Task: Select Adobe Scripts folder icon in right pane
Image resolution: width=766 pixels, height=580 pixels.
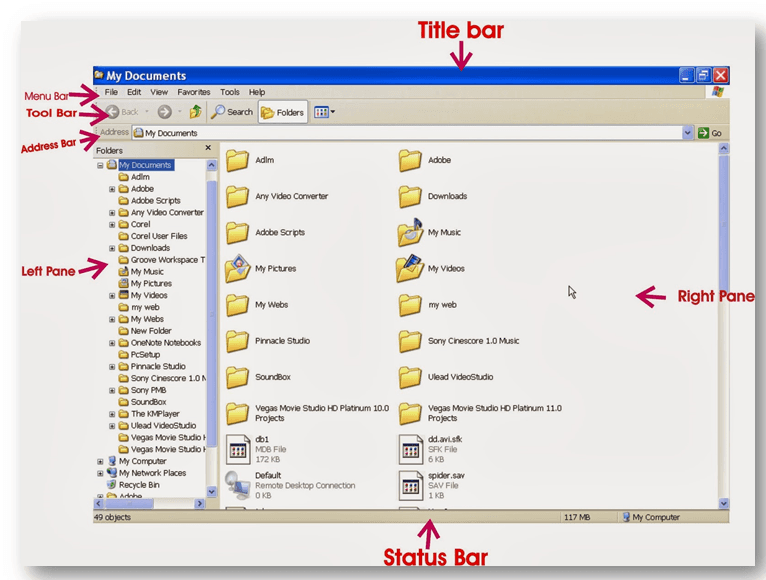Action: point(237,233)
